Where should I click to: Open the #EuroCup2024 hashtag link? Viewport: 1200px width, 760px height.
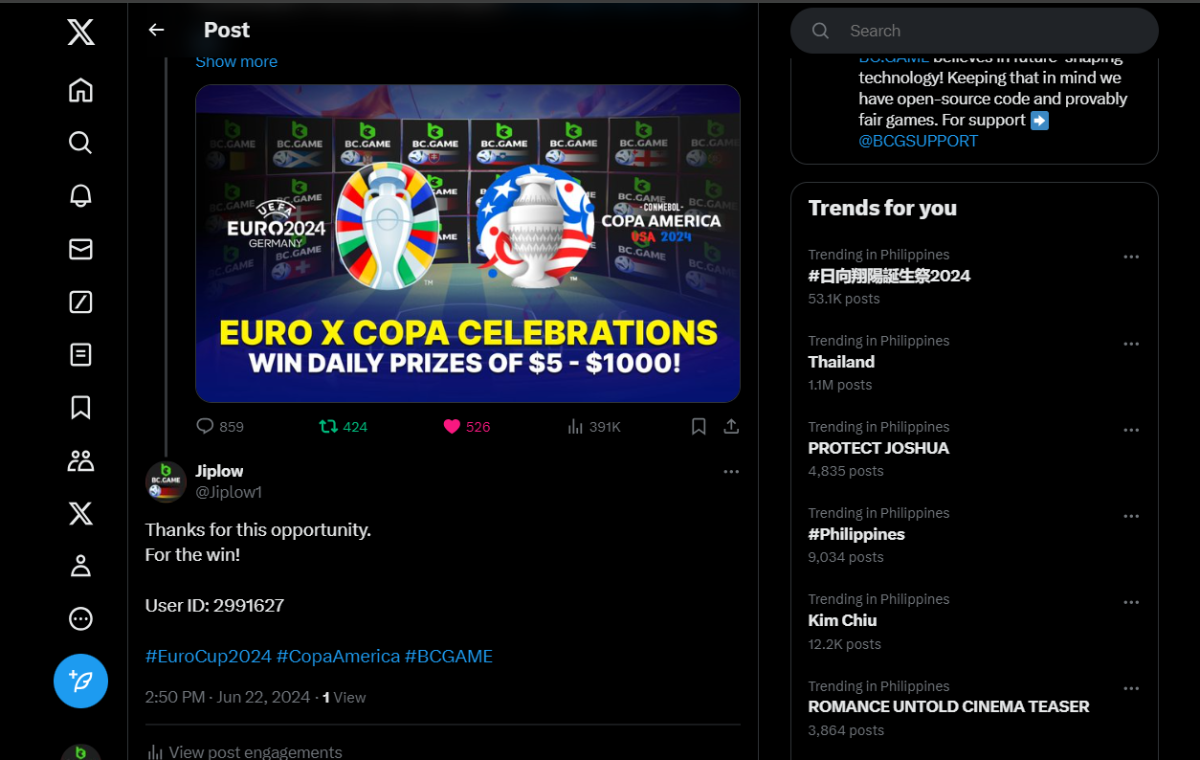(208, 656)
